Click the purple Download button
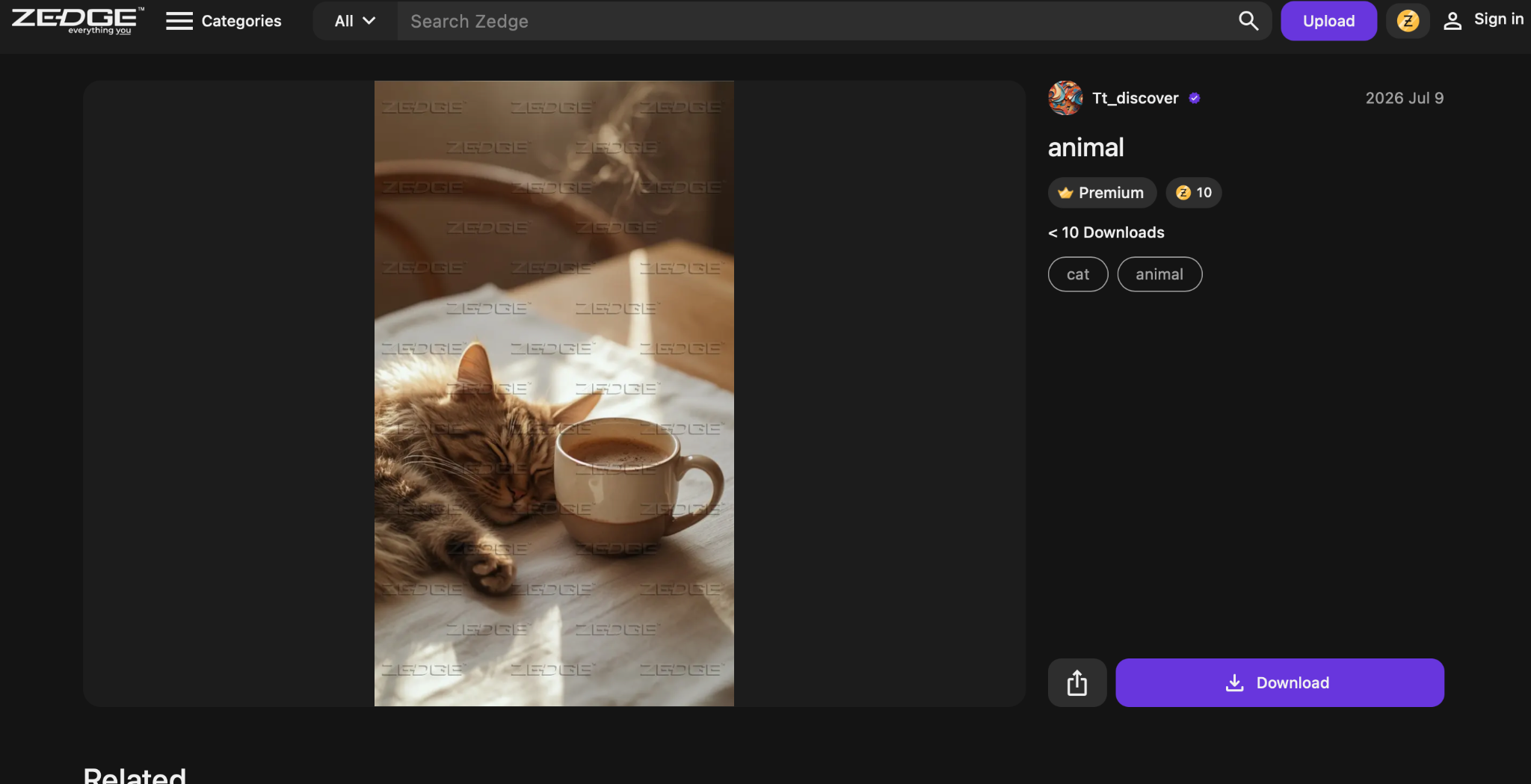This screenshot has height=784, width=1531. 1280,682
